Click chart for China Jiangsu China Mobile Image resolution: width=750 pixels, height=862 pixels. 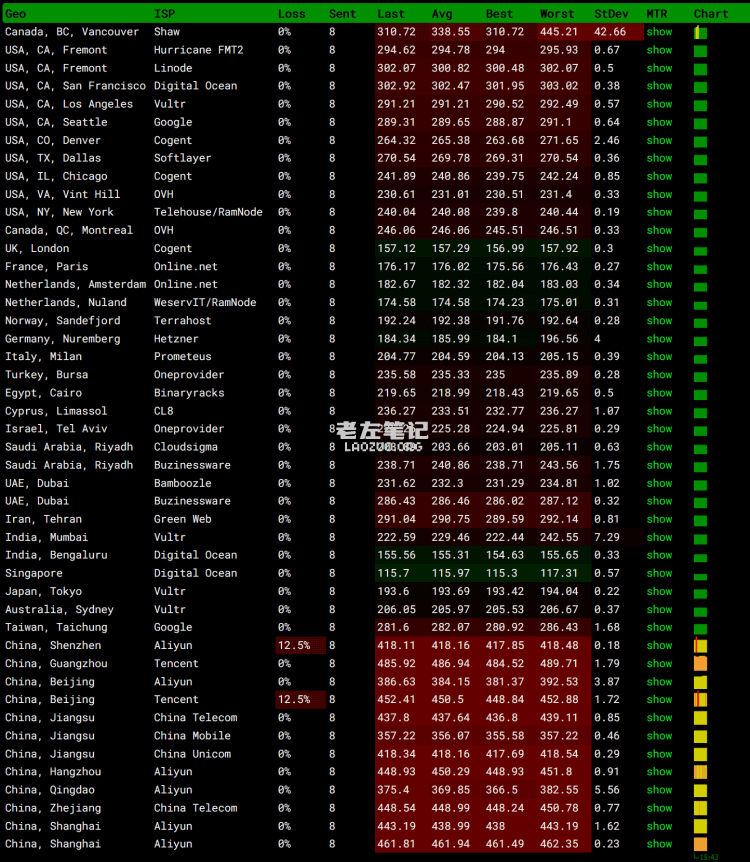coord(701,736)
